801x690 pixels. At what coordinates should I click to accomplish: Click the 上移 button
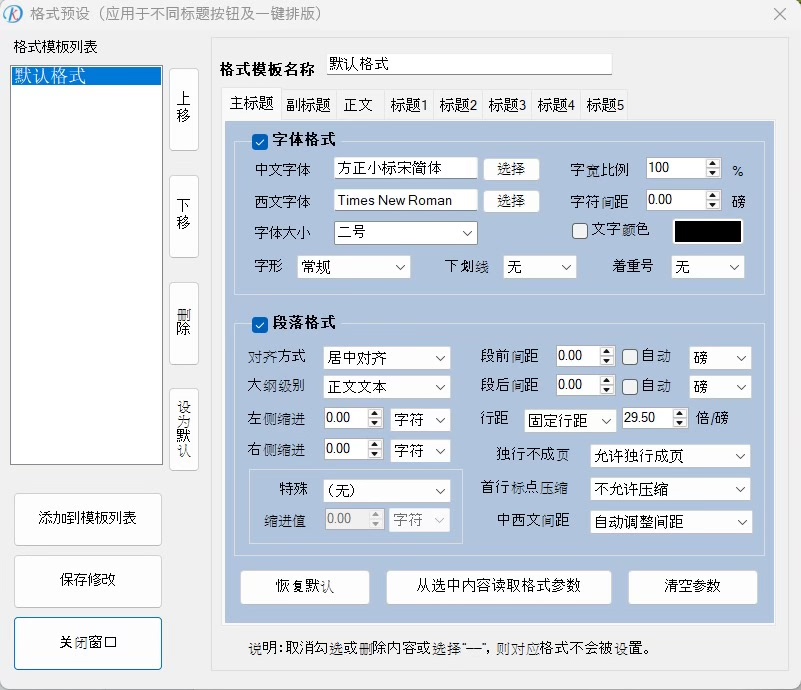coord(184,109)
